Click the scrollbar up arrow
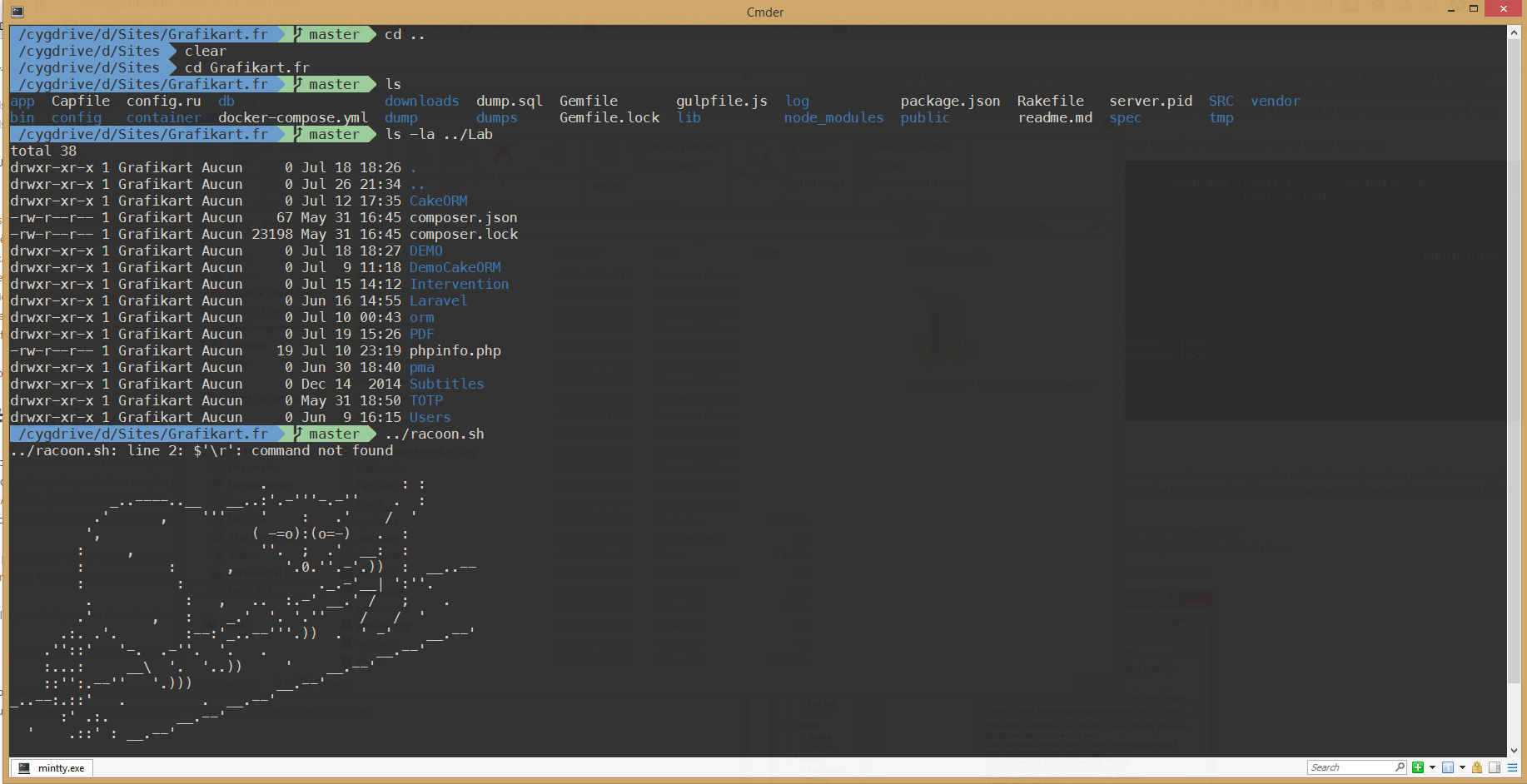Screen dimensions: 1527x784 point(1514,32)
